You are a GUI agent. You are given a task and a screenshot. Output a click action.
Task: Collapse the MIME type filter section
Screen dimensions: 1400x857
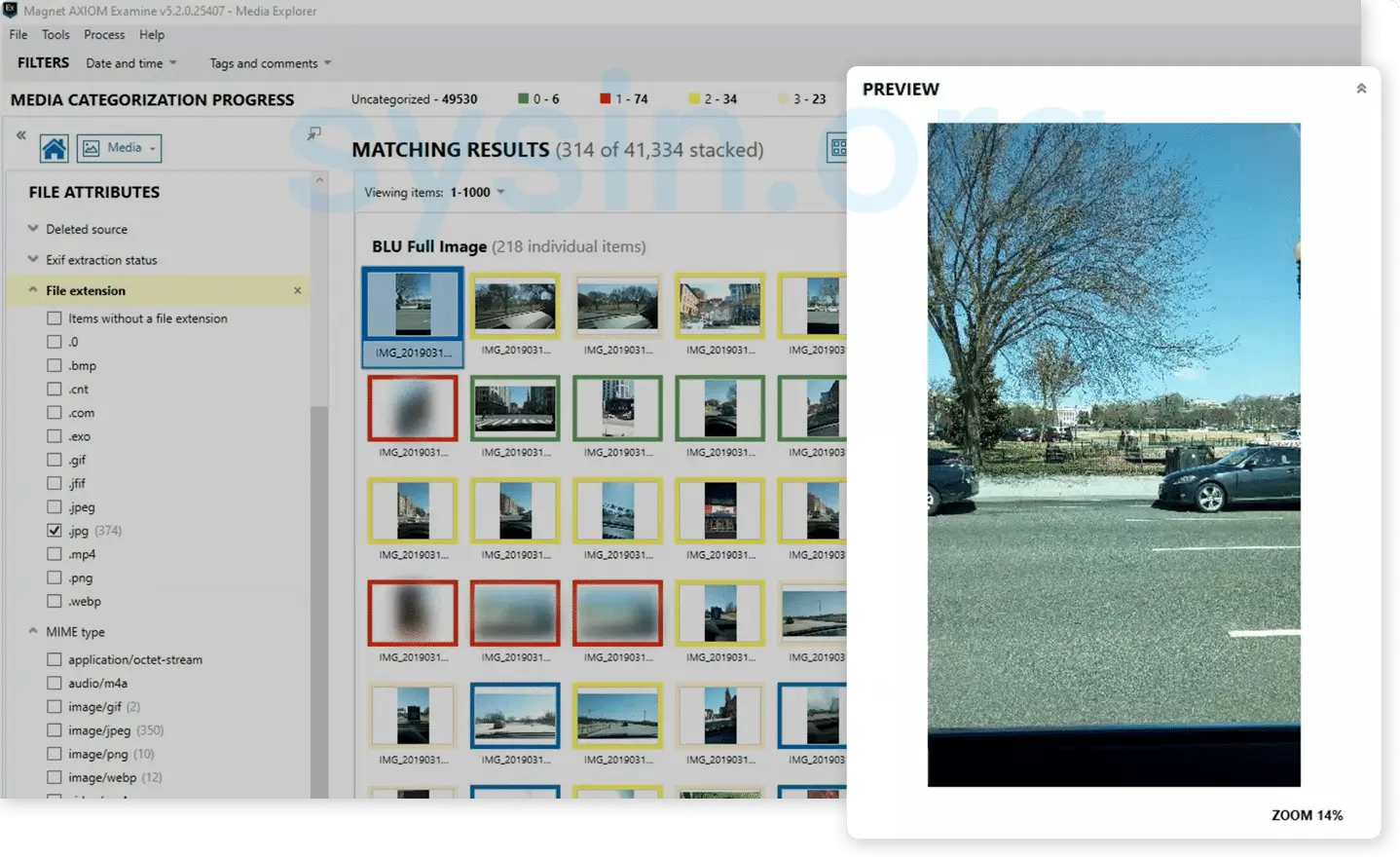click(x=33, y=631)
